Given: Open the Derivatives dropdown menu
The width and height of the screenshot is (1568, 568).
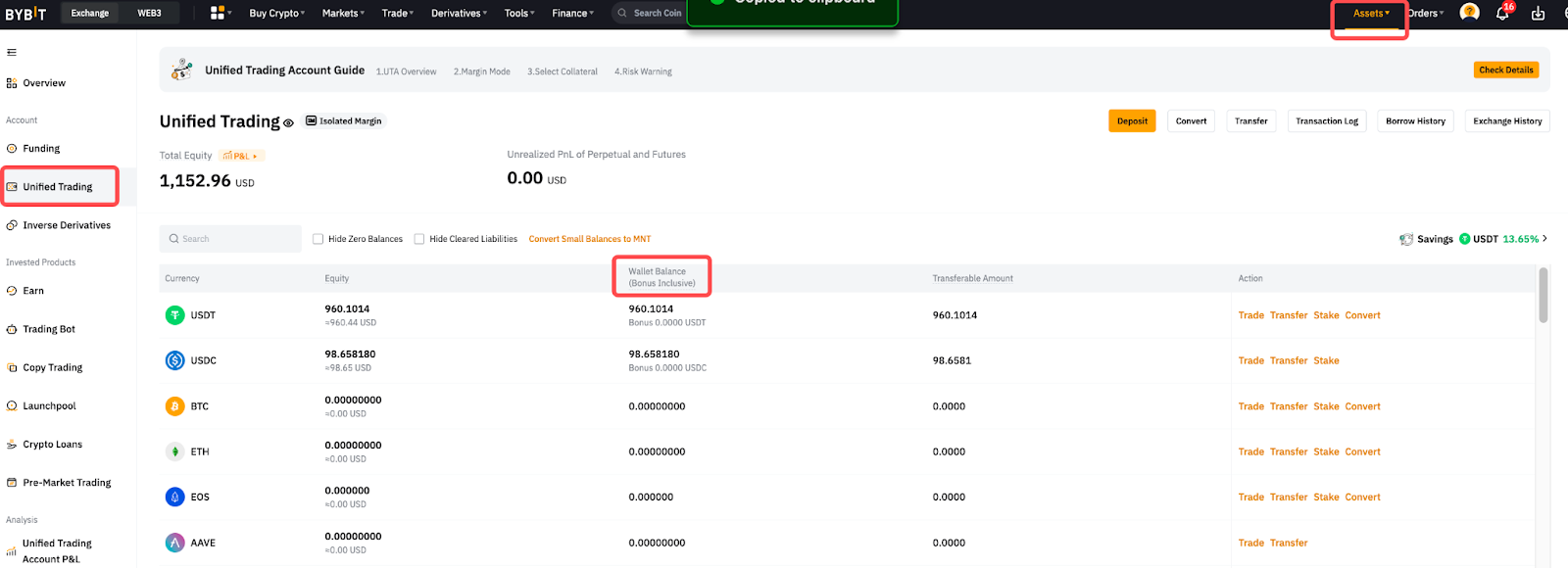Looking at the screenshot, I should pyautogui.click(x=459, y=14).
